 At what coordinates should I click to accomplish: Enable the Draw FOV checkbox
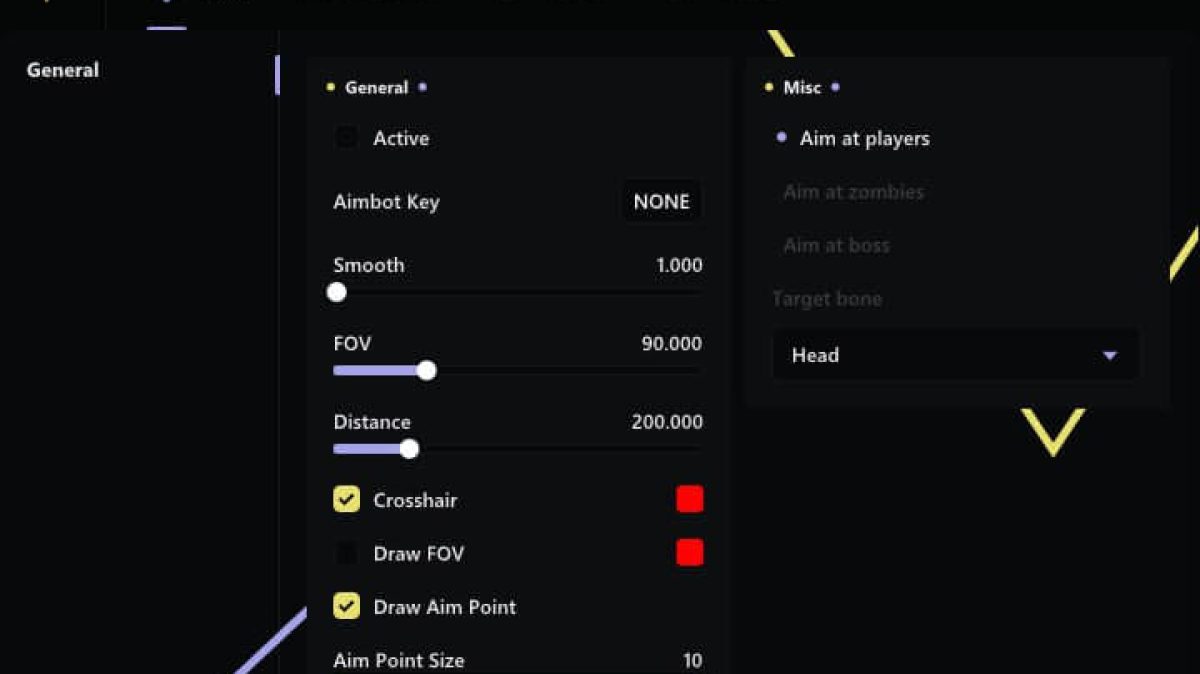[346, 553]
